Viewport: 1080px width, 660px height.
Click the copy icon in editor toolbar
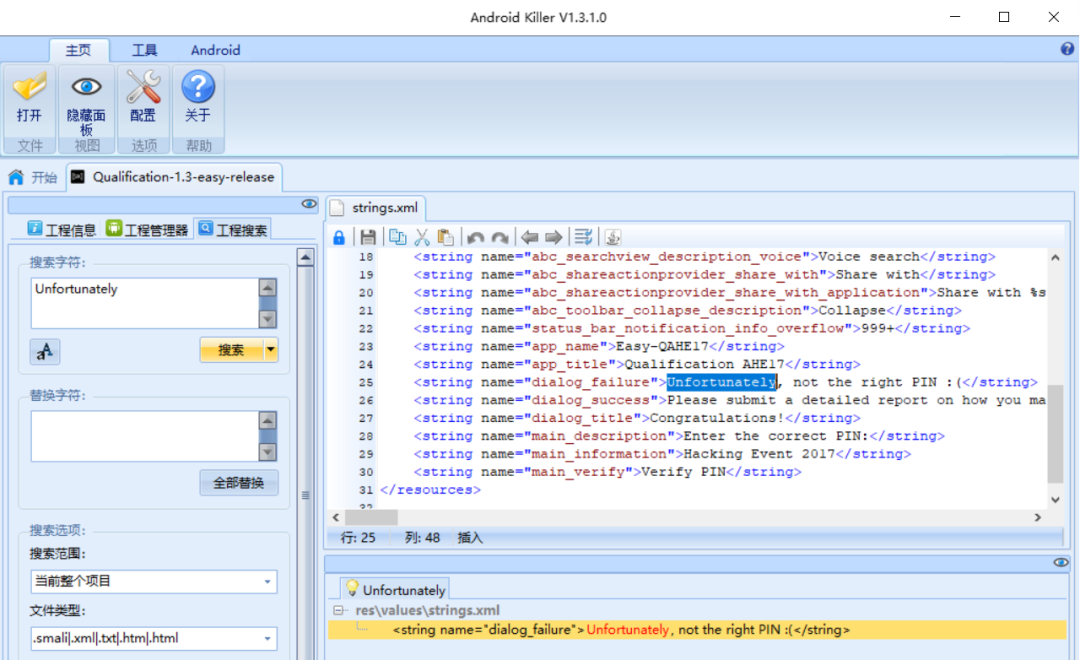tap(397, 238)
